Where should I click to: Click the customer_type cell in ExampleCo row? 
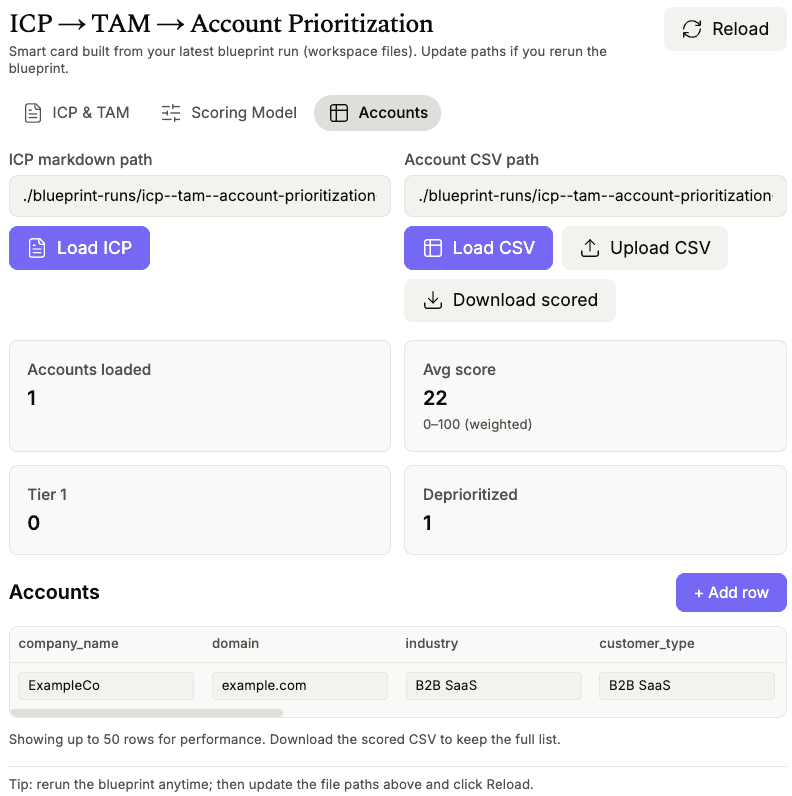(686, 686)
